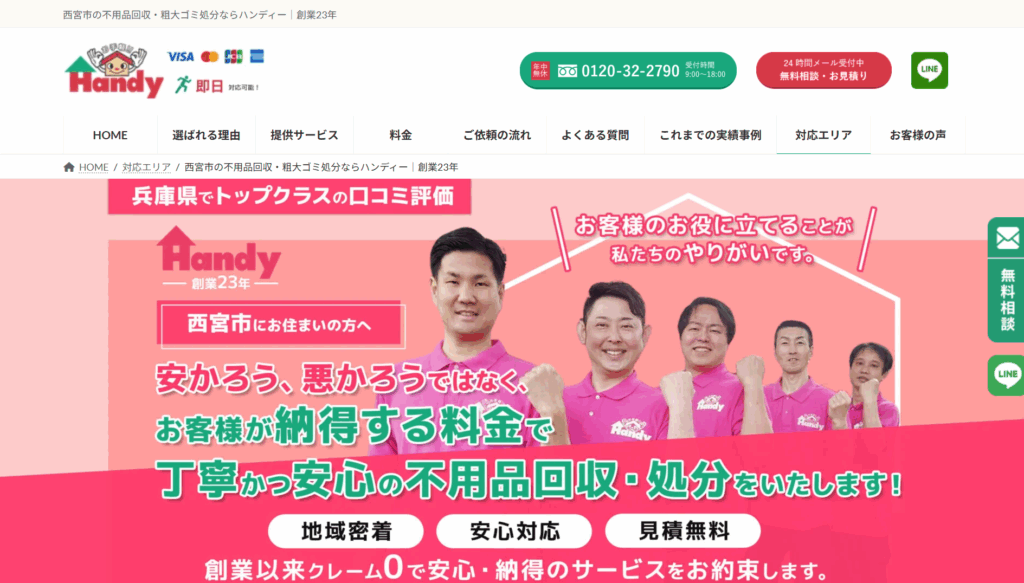Open the LINE chat floating side icon
1024x583 pixels.
1006,375
